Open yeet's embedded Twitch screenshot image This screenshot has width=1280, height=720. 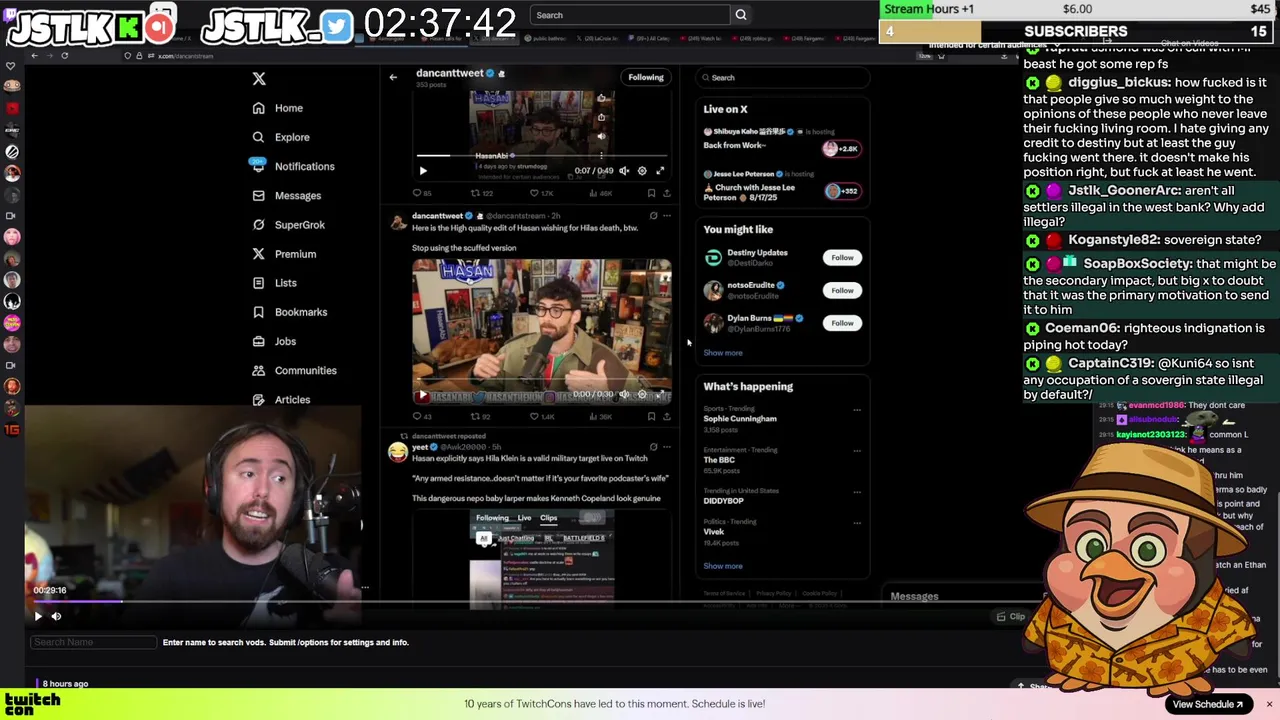pos(541,559)
